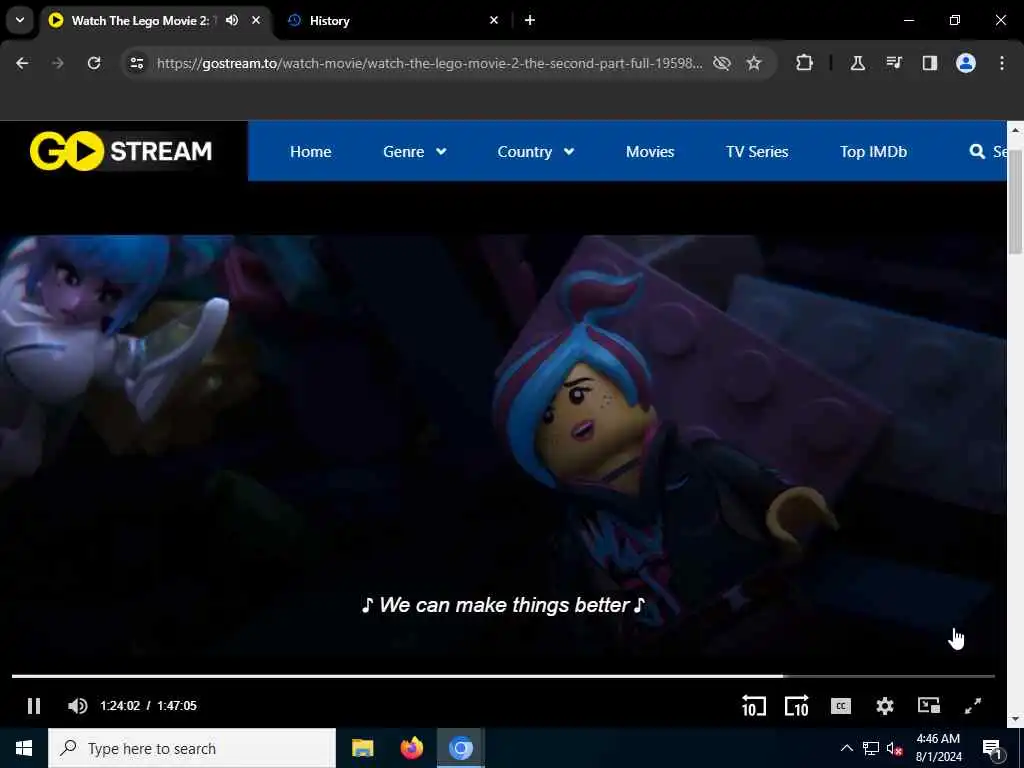This screenshot has width=1024, height=768.
Task: Click the crossed-eye tracking protection icon
Action: [x=722, y=63]
